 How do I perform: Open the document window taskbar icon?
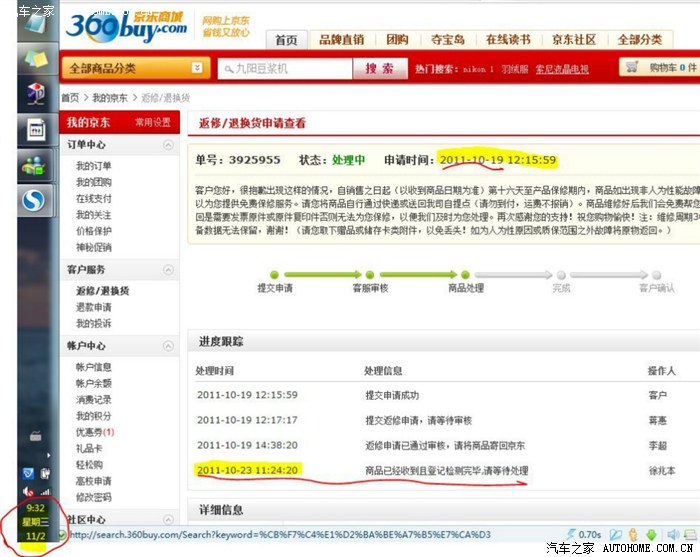36,129
